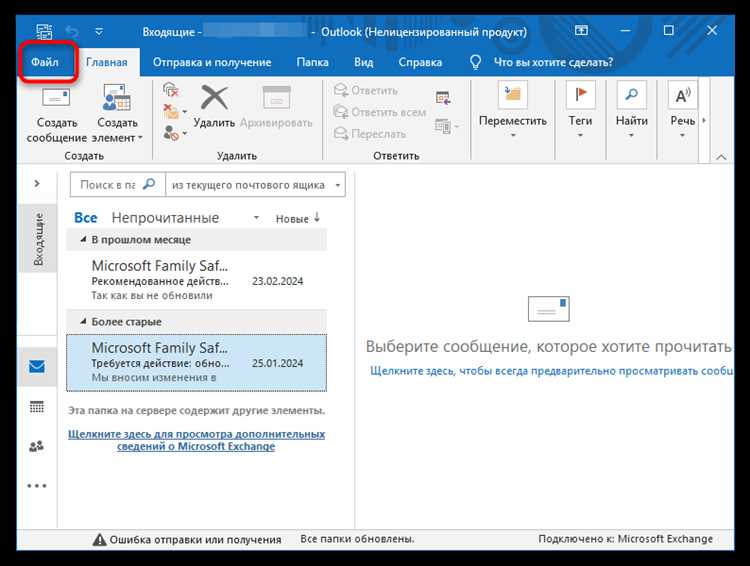Click the Mail envelope navigation icon
Screen dimensions: 750x566
[37, 366]
